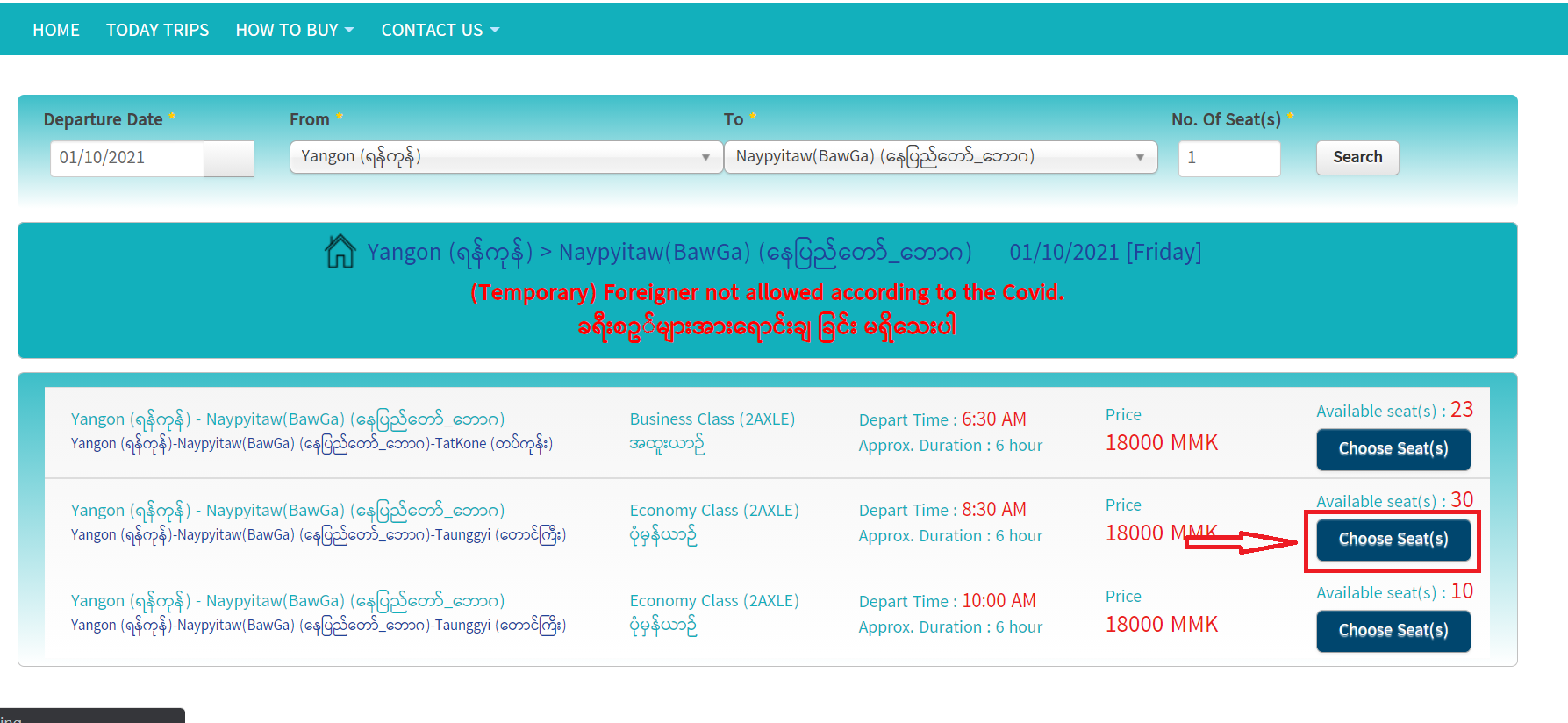Click the 18000 MMK price of the 10:00 AM trip

coord(1161,625)
